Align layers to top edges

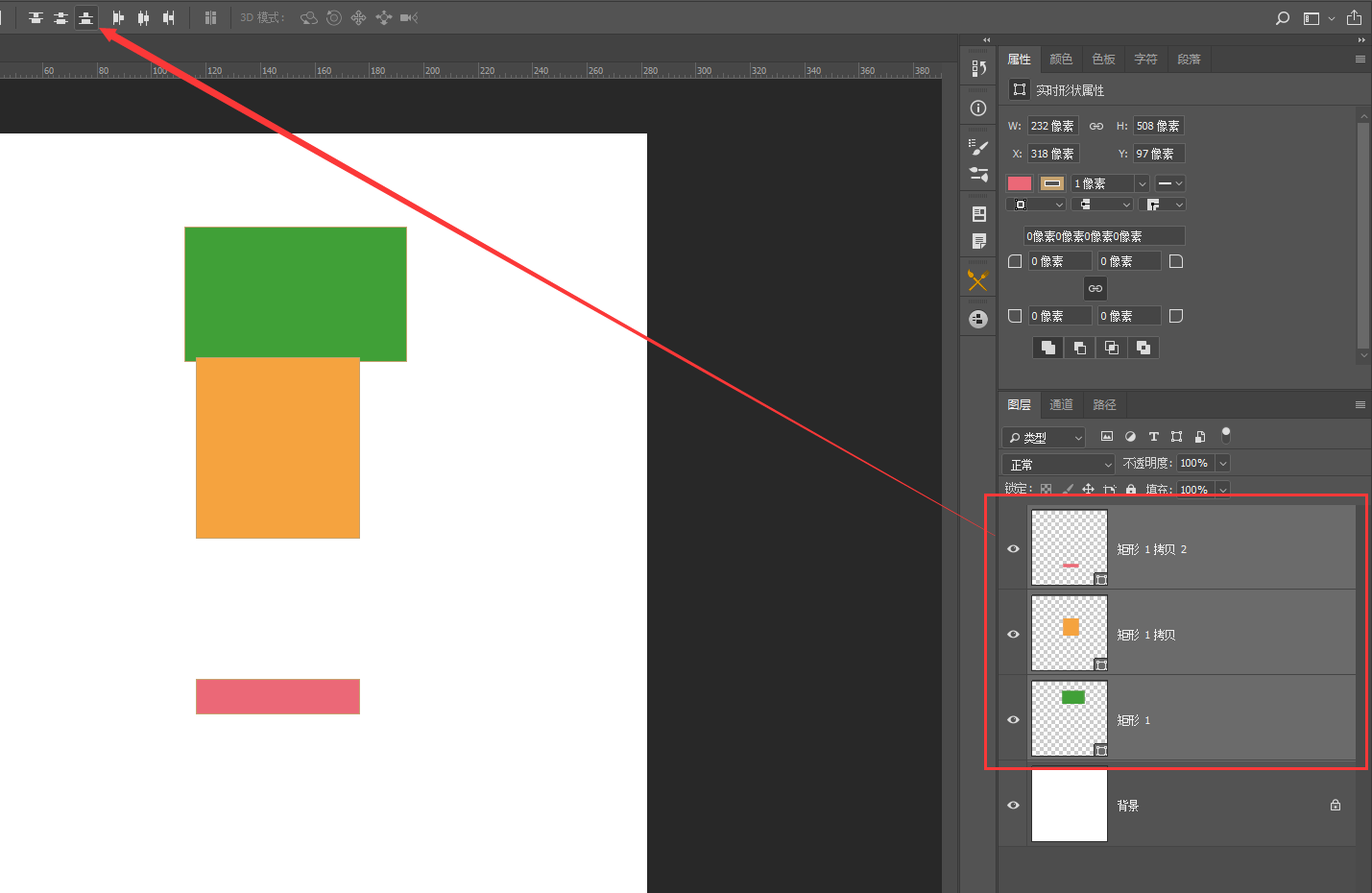(x=36, y=18)
